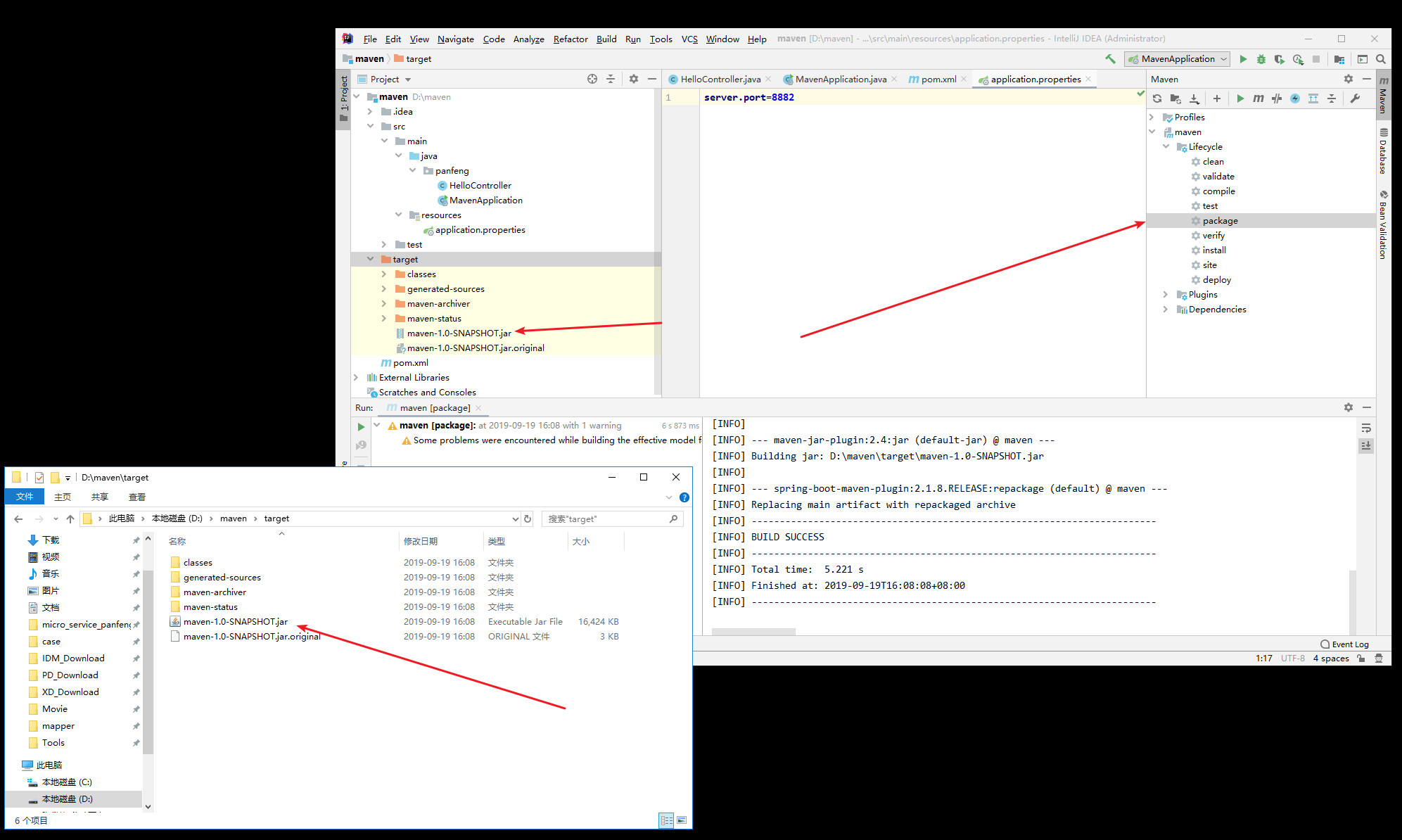
Task: Select the install lifecycle goal
Action: pyautogui.click(x=1214, y=250)
